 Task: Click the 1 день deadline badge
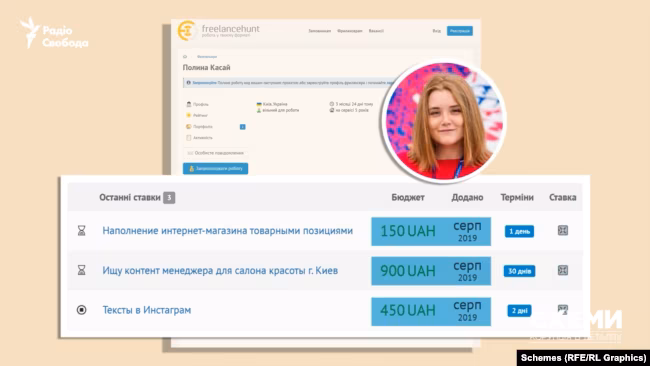click(519, 231)
